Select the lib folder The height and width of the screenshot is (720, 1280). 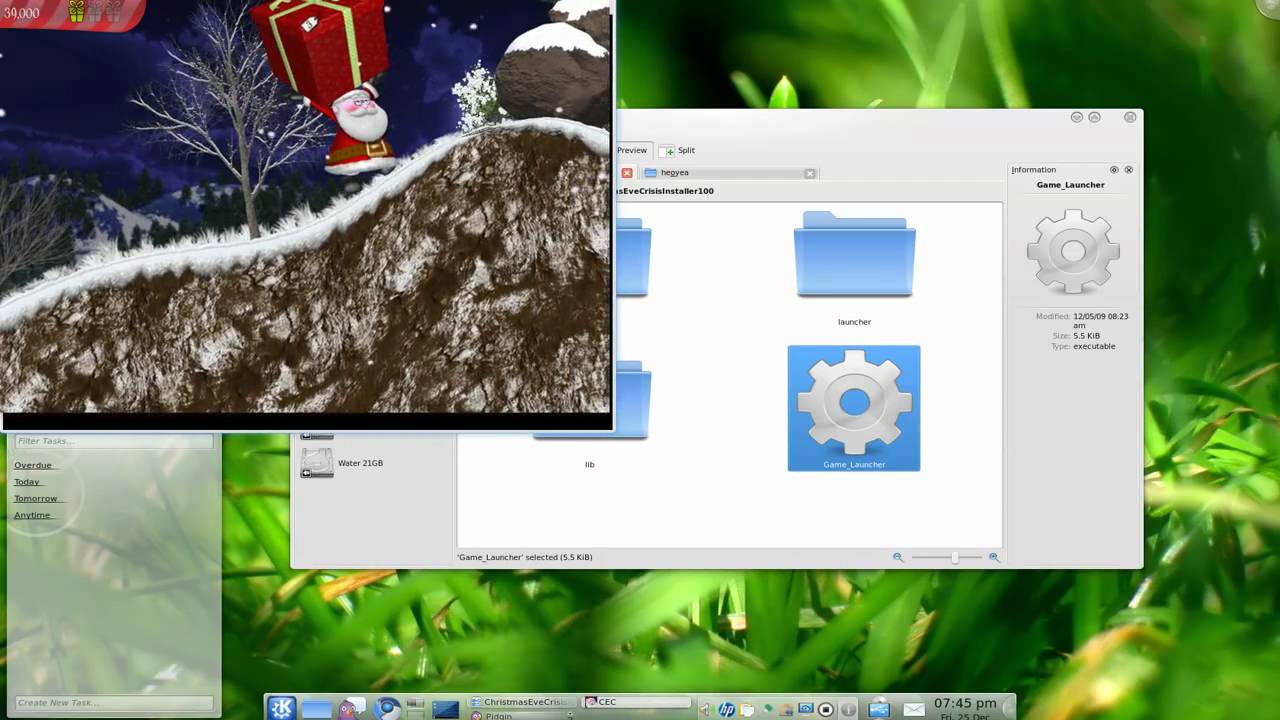click(590, 415)
